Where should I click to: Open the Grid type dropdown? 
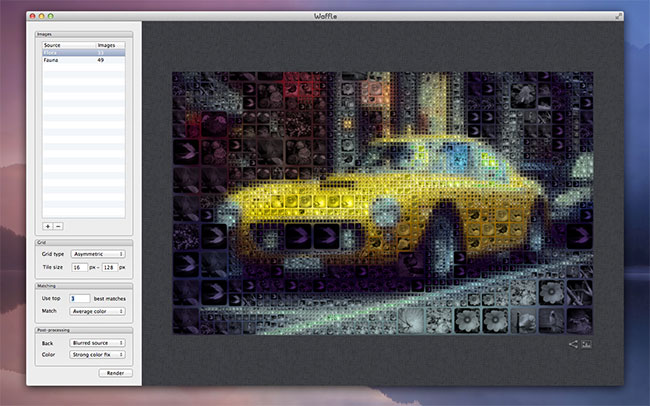pos(98,254)
